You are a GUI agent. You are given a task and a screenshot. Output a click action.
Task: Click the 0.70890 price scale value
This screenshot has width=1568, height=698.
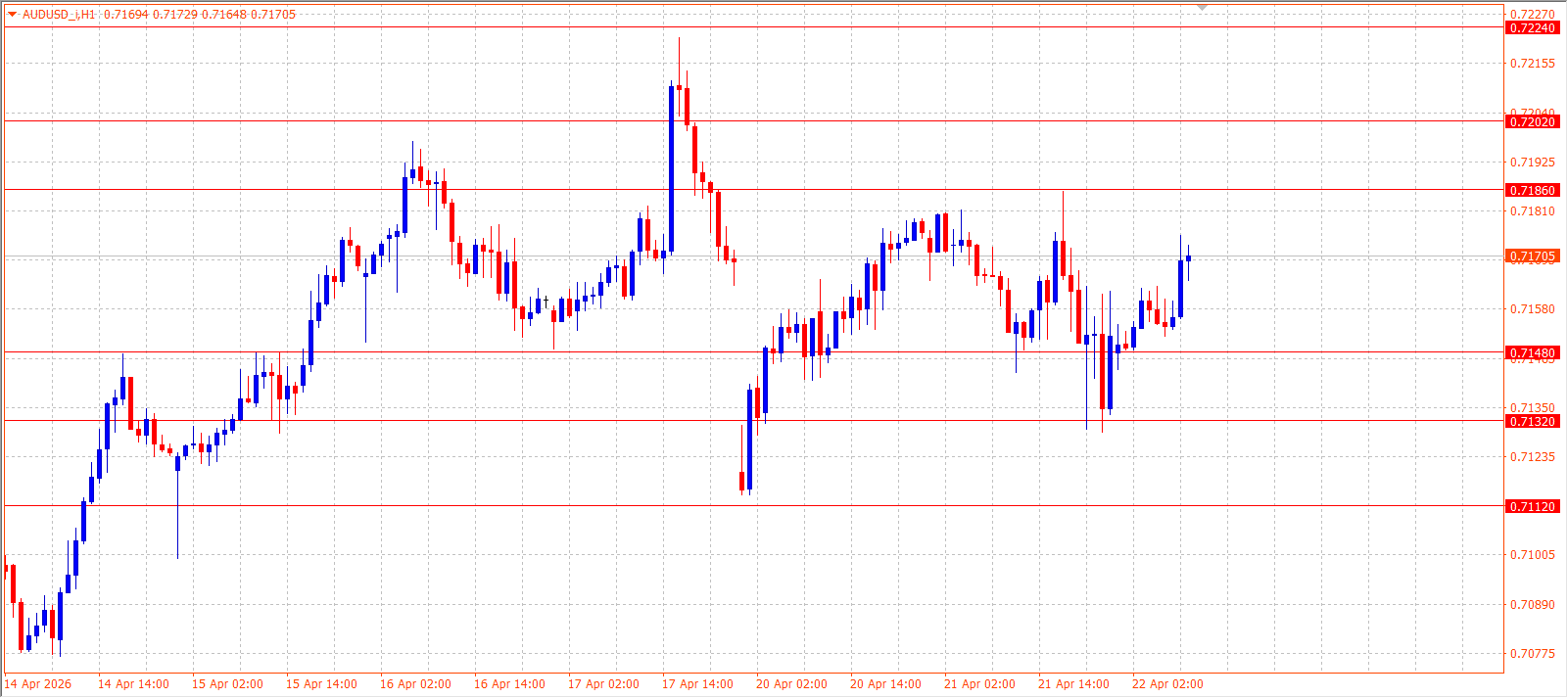(1533, 605)
